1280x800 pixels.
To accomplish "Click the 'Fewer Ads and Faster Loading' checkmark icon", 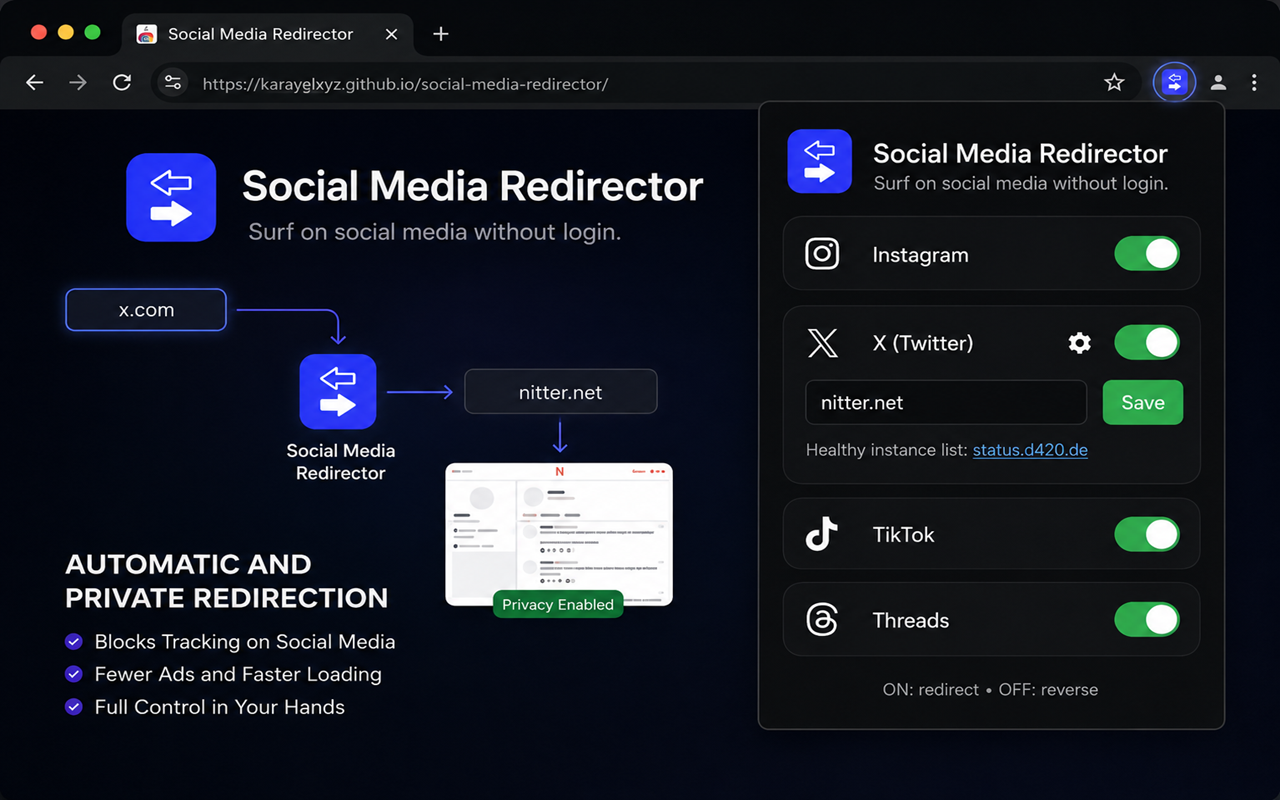I will pos(73,675).
